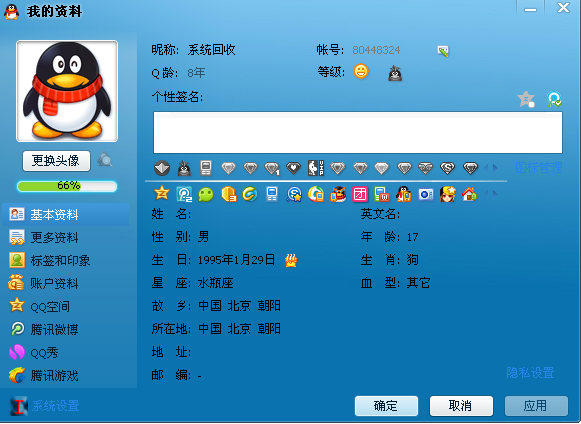Click the edit icon next to the account number
The width and height of the screenshot is (581, 424).
click(x=443, y=51)
